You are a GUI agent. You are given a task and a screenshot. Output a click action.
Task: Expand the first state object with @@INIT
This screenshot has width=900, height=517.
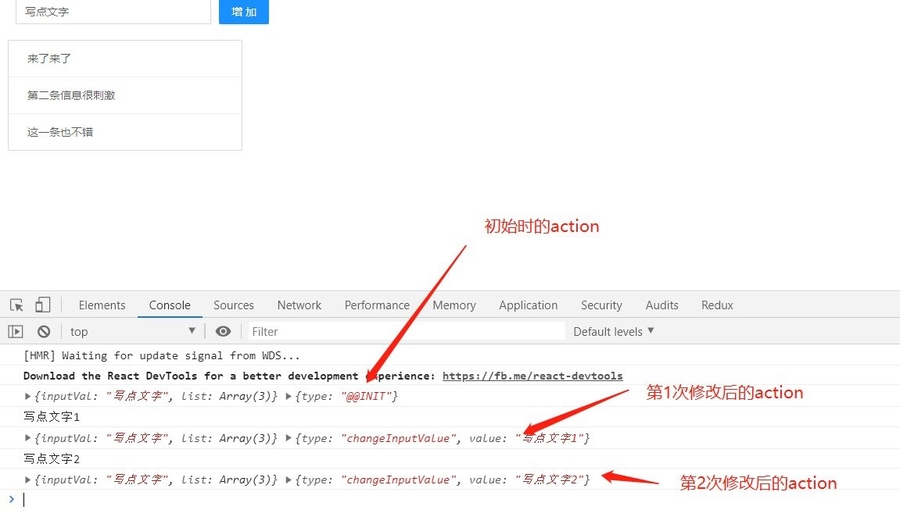coord(29,397)
